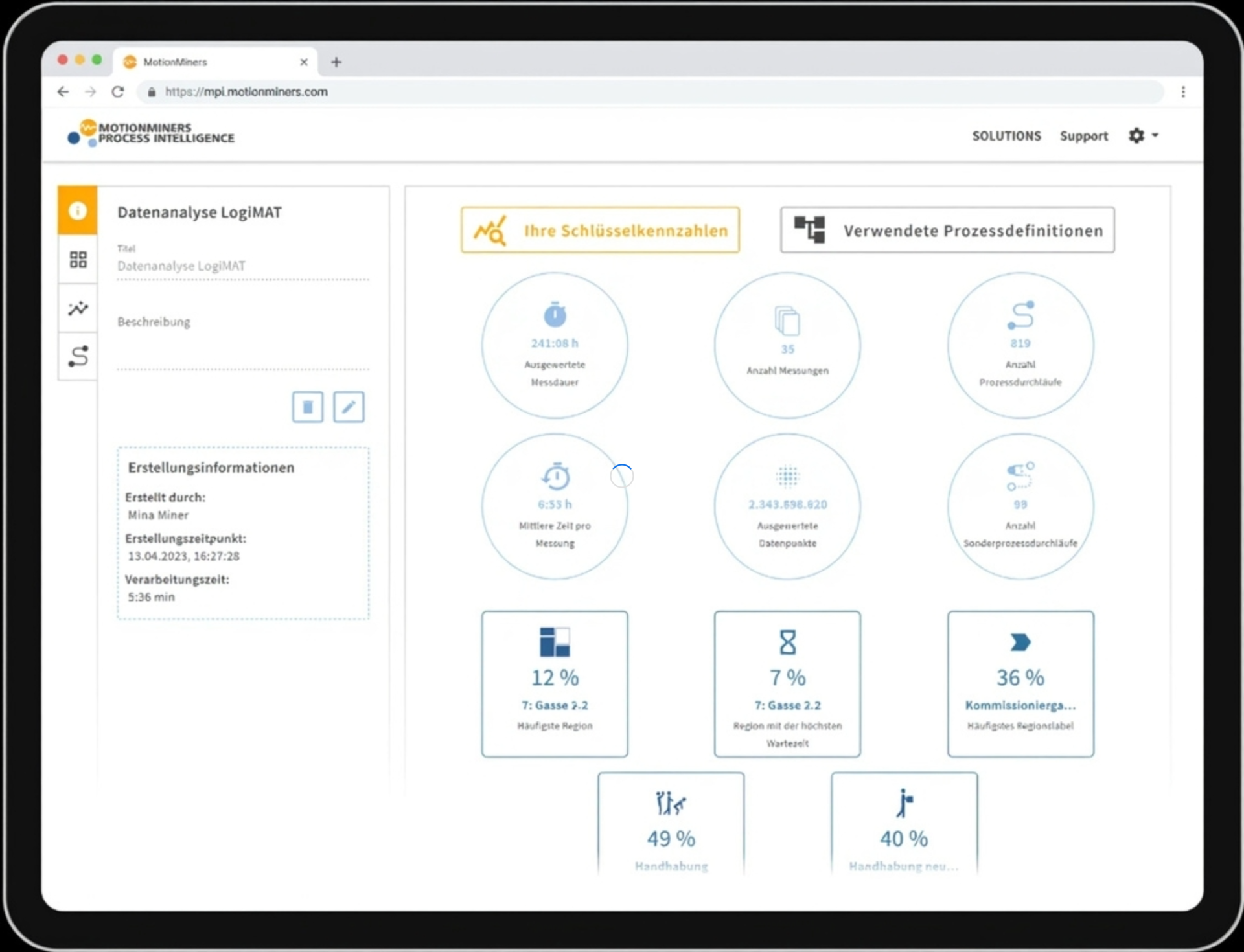Click the Sonderprozessdurchläufe route icon

(1020, 477)
